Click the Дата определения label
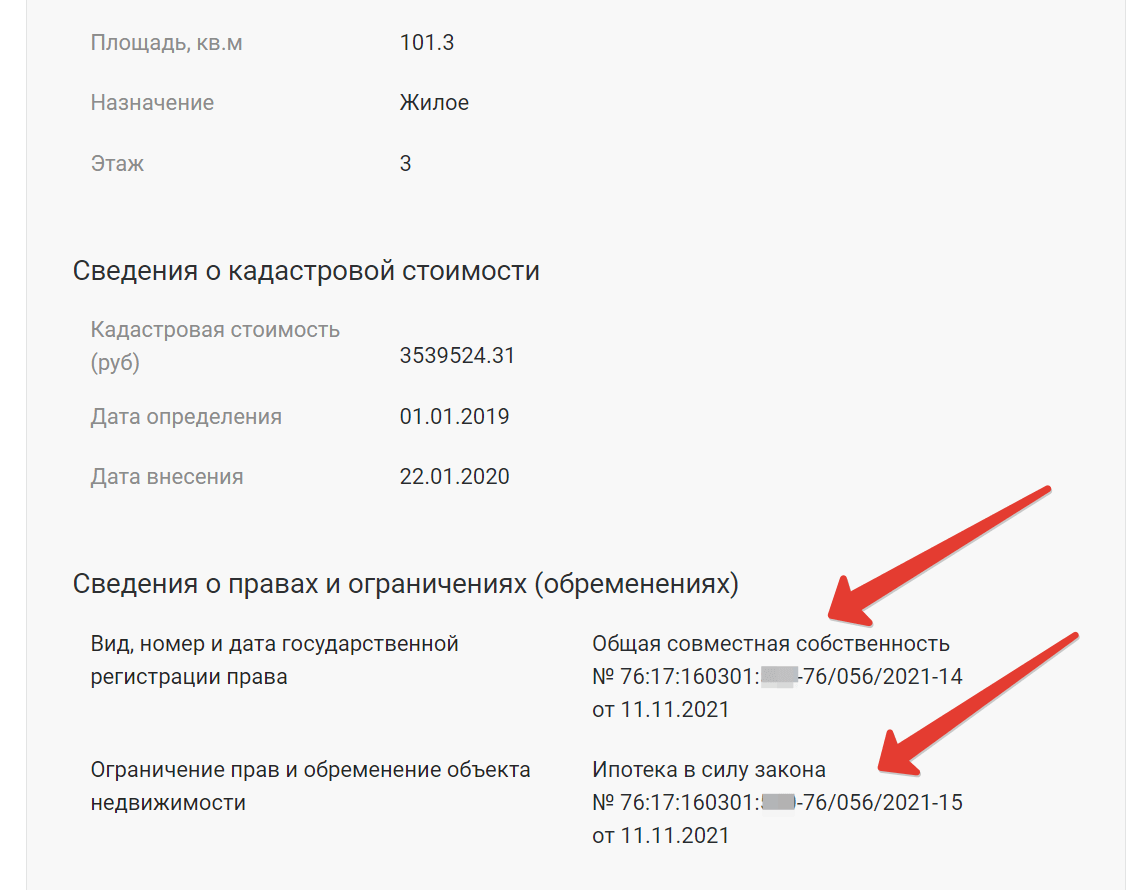This screenshot has height=890, width=1140. [x=186, y=417]
